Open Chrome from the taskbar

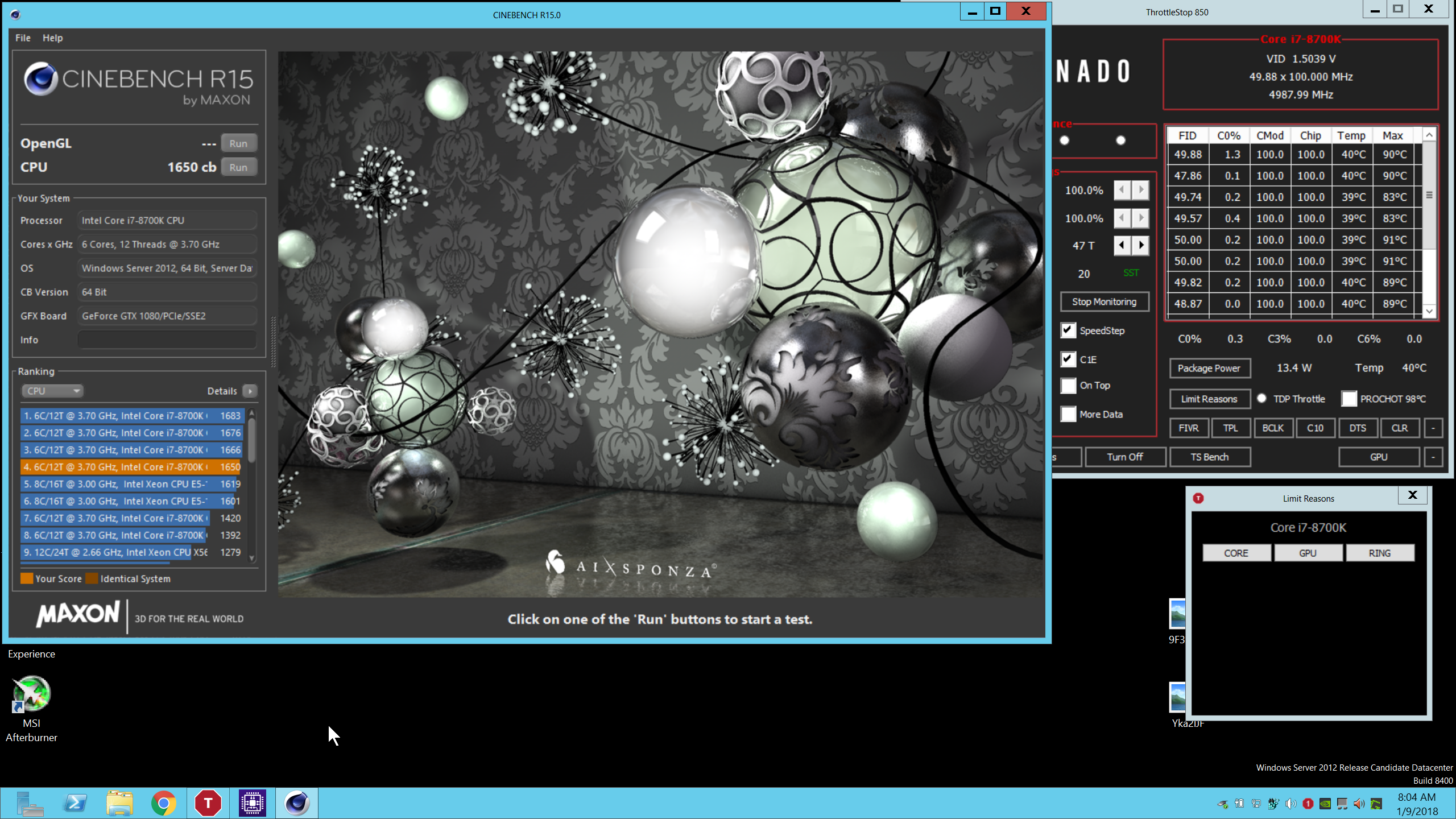click(163, 803)
